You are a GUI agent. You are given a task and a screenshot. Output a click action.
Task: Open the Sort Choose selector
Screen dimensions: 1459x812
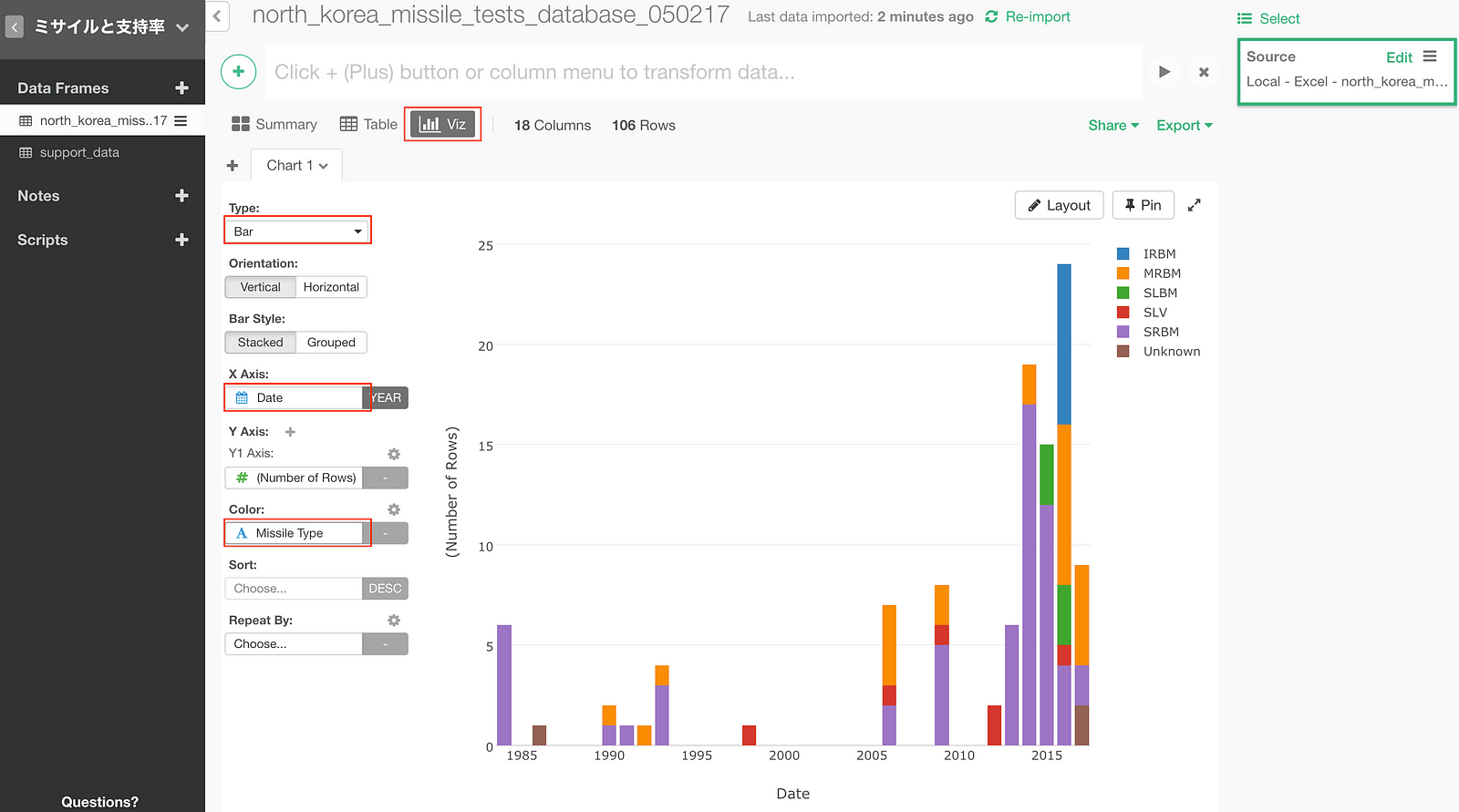(x=294, y=589)
